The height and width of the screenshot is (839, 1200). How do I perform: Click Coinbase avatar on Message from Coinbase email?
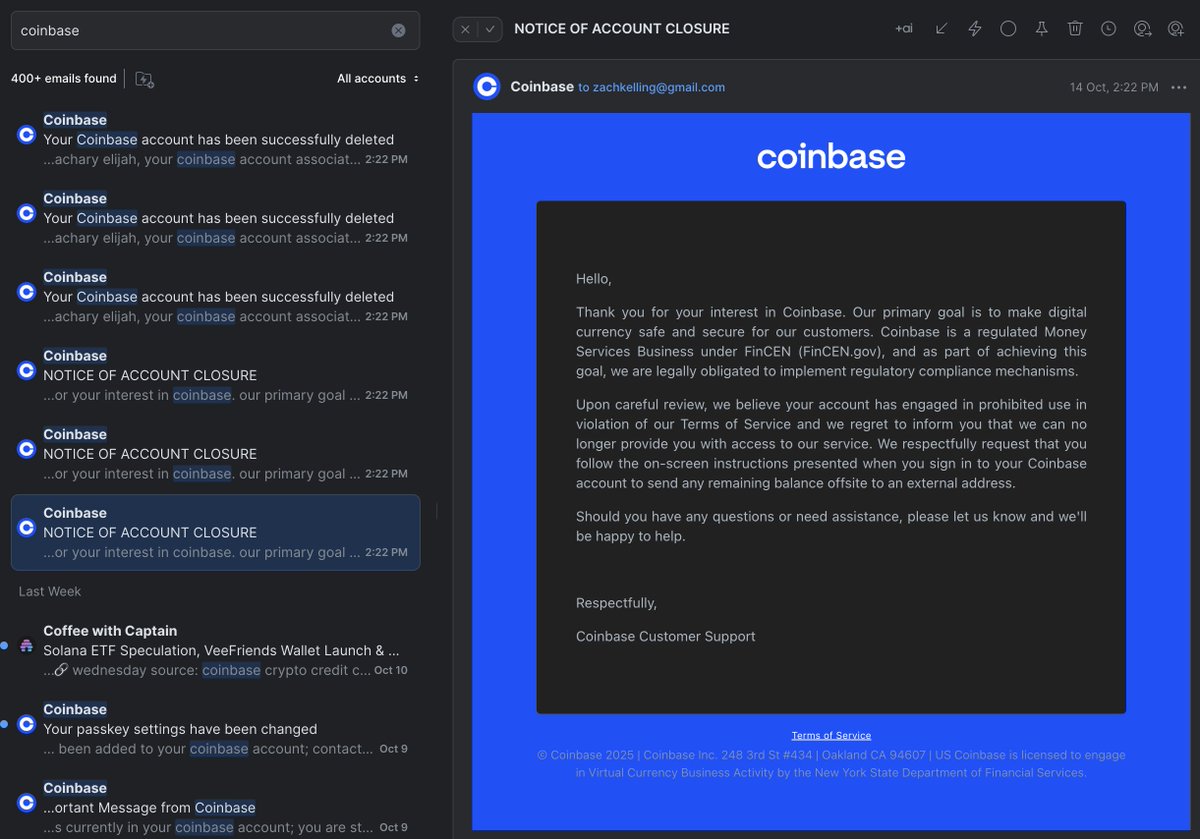coord(27,802)
